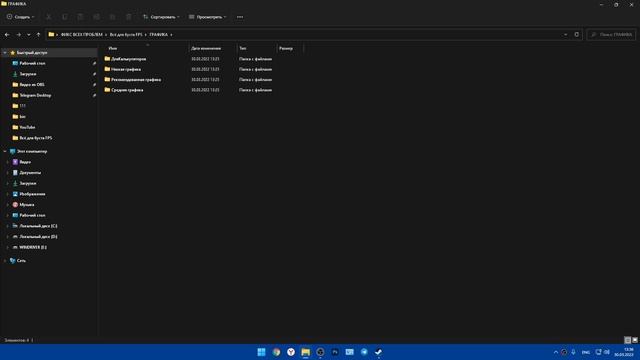This screenshot has height=360, width=640.
Task: Switch to large icons view in status bar
Action: pos(635,340)
